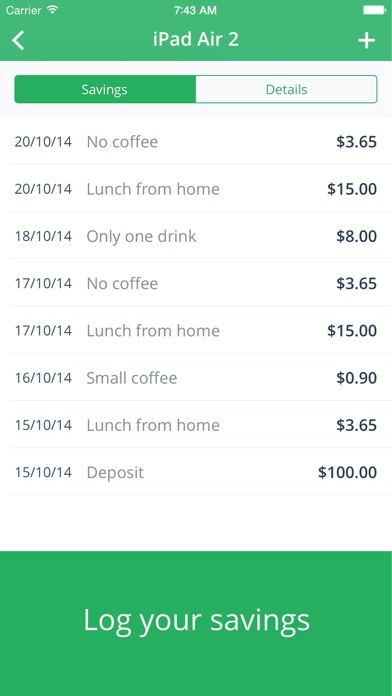Open the Small coffee entry
Viewport: 392px width, 696px height.
[x=196, y=377]
